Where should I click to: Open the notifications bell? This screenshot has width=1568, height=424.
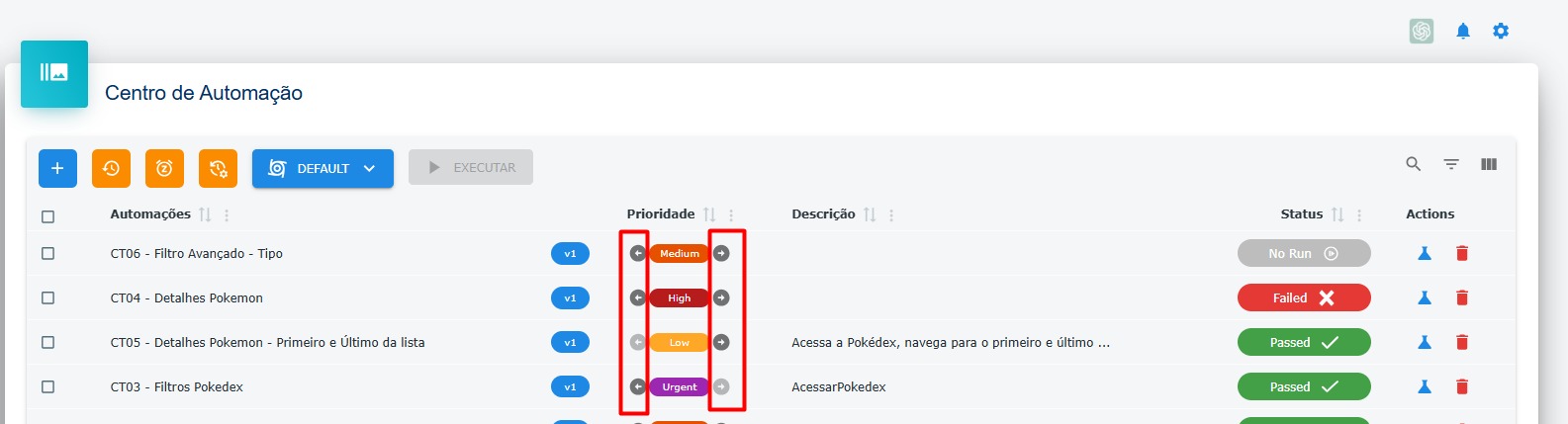(1463, 32)
